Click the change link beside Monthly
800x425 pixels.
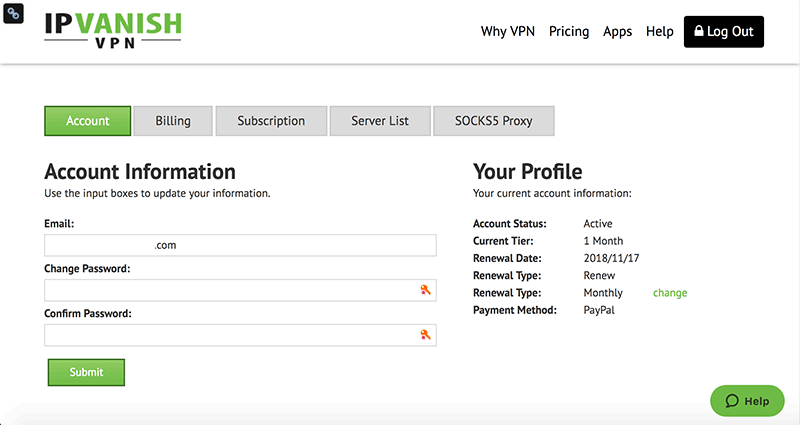click(x=670, y=293)
